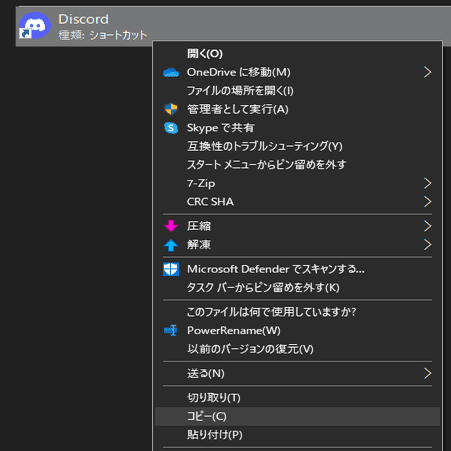Expand the 送る(N) submenu arrow
Image resolution: width=451 pixels, height=451 pixels.
[x=427, y=373]
